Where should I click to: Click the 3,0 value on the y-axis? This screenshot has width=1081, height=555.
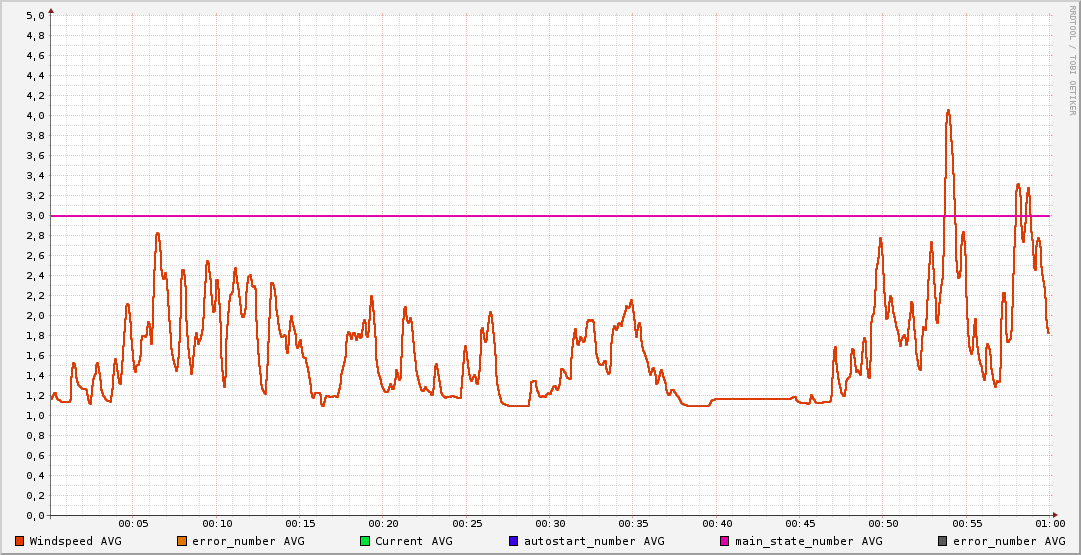[x=35, y=216]
